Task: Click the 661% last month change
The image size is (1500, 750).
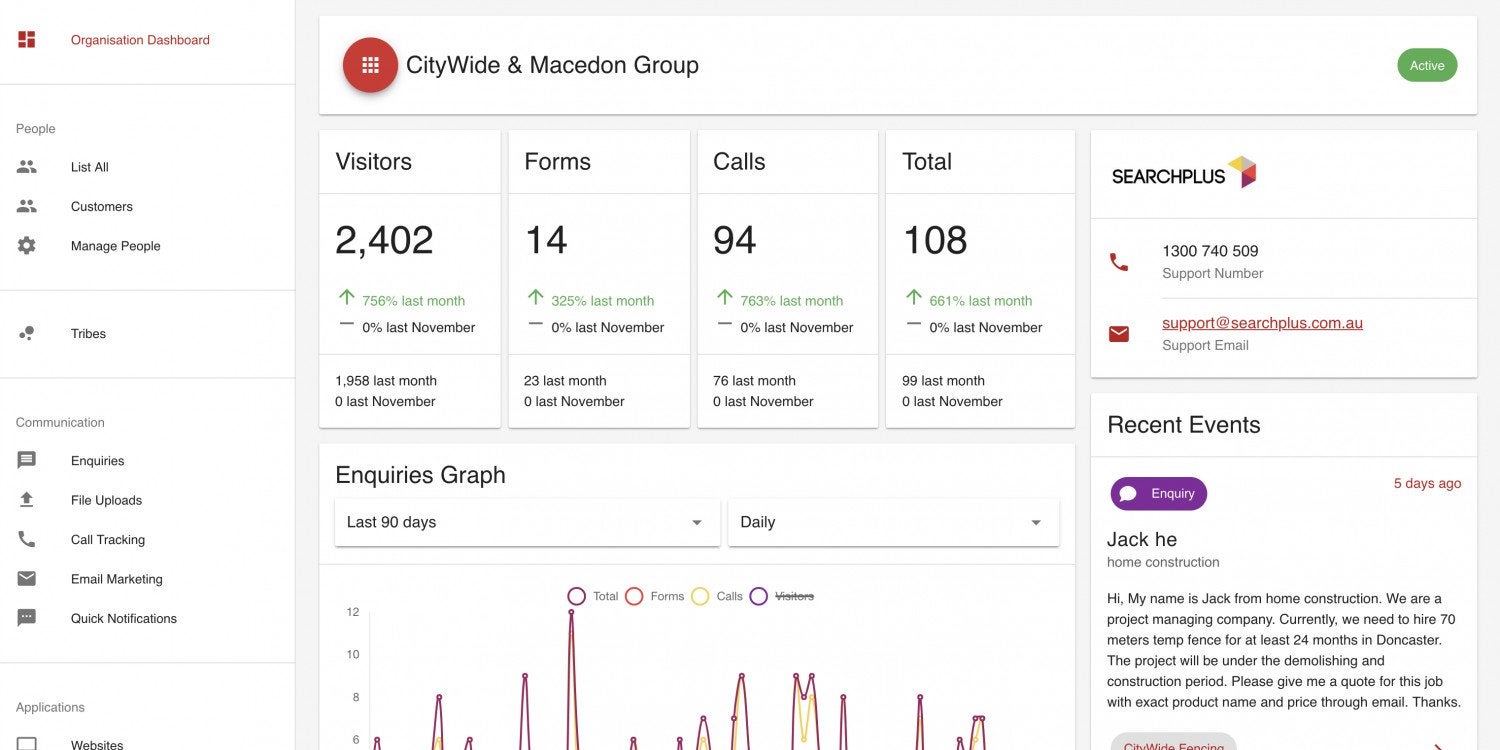Action: [x=980, y=300]
